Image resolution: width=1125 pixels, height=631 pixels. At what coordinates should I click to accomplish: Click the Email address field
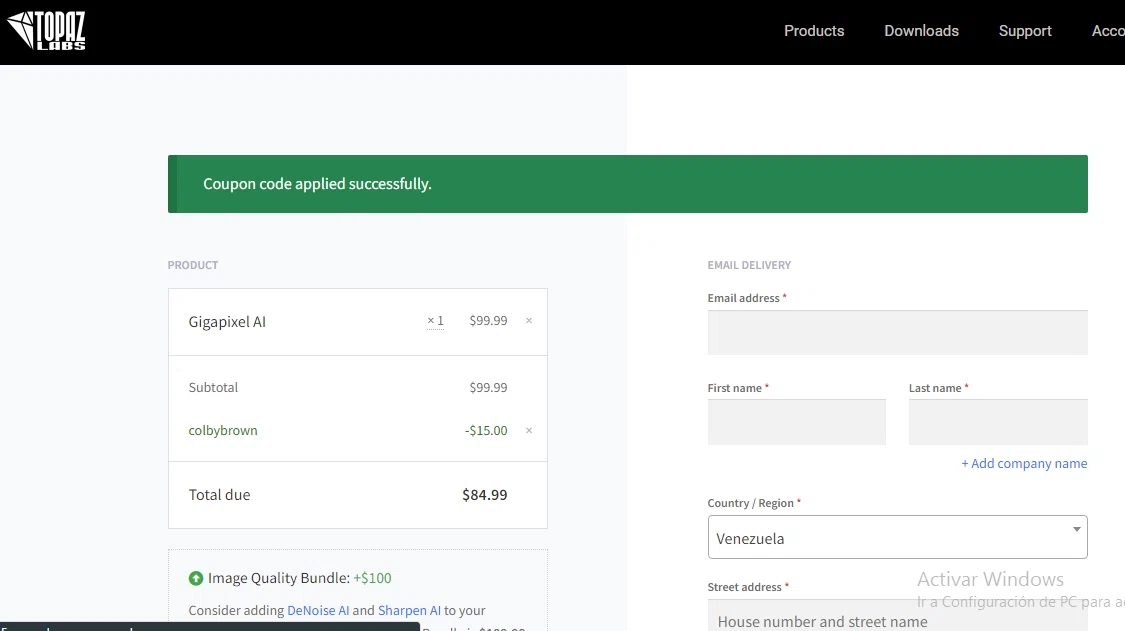tap(897, 332)
